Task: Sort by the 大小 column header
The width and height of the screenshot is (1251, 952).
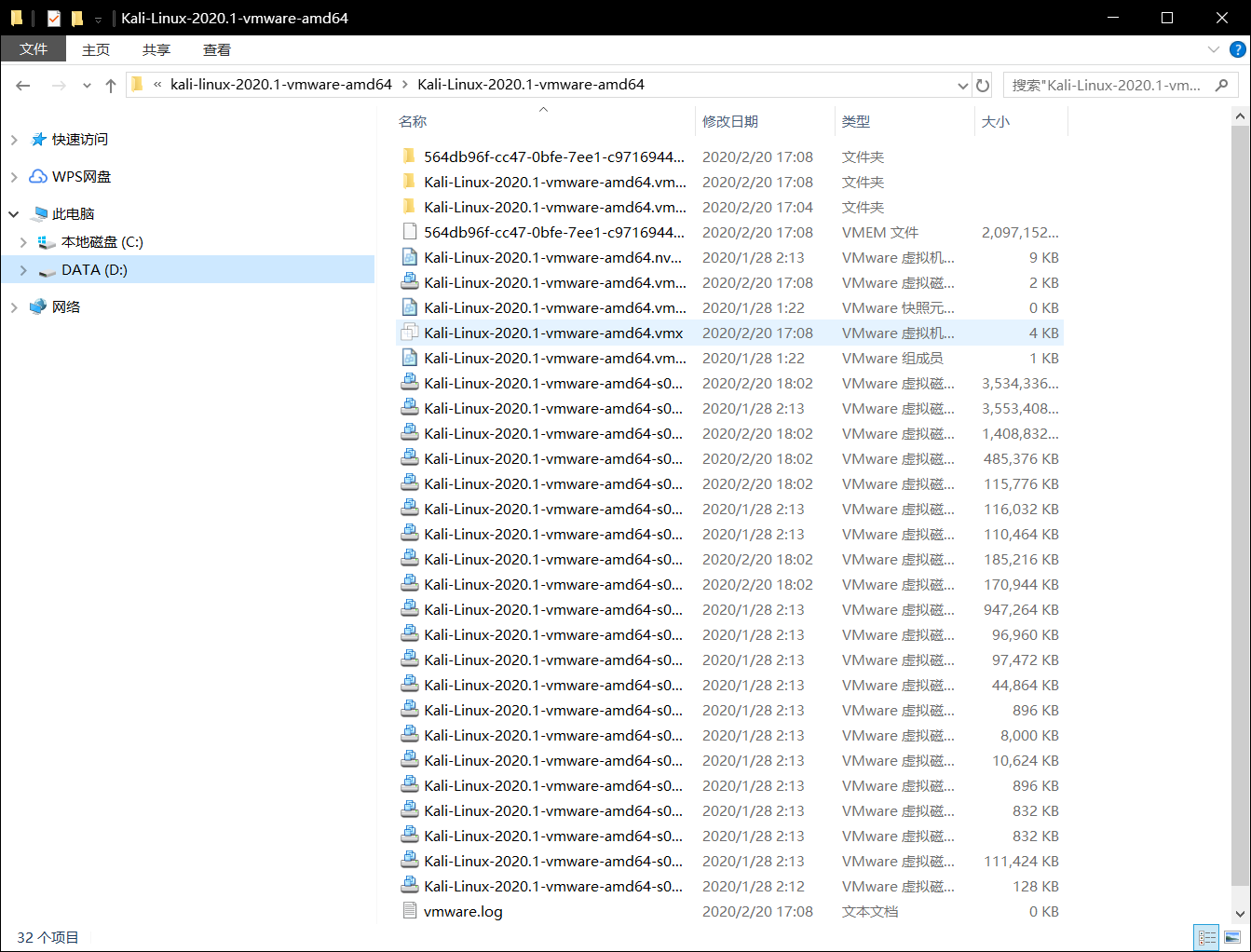Action: [1021, 121]
